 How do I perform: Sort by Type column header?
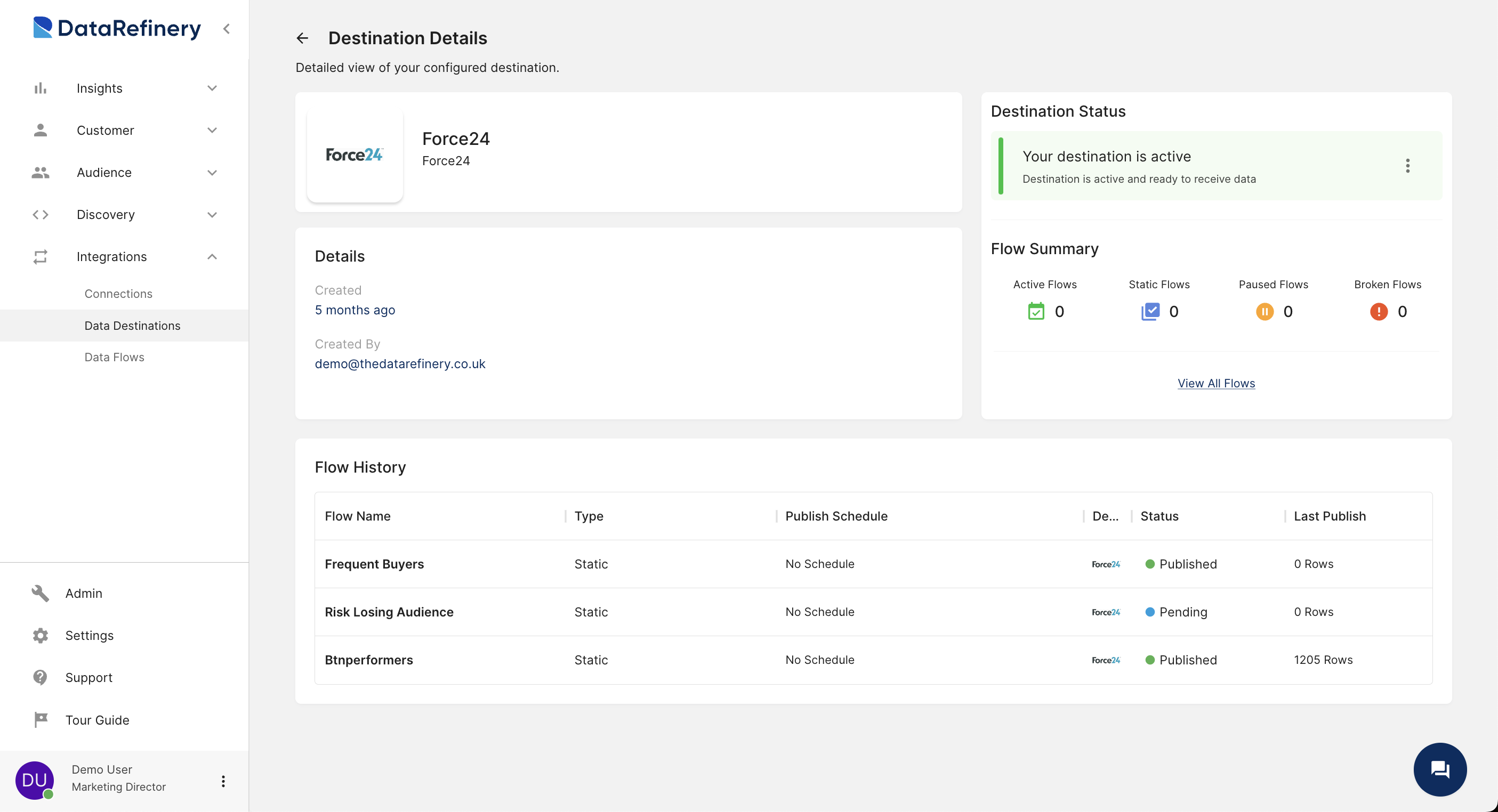coord(589,516)
